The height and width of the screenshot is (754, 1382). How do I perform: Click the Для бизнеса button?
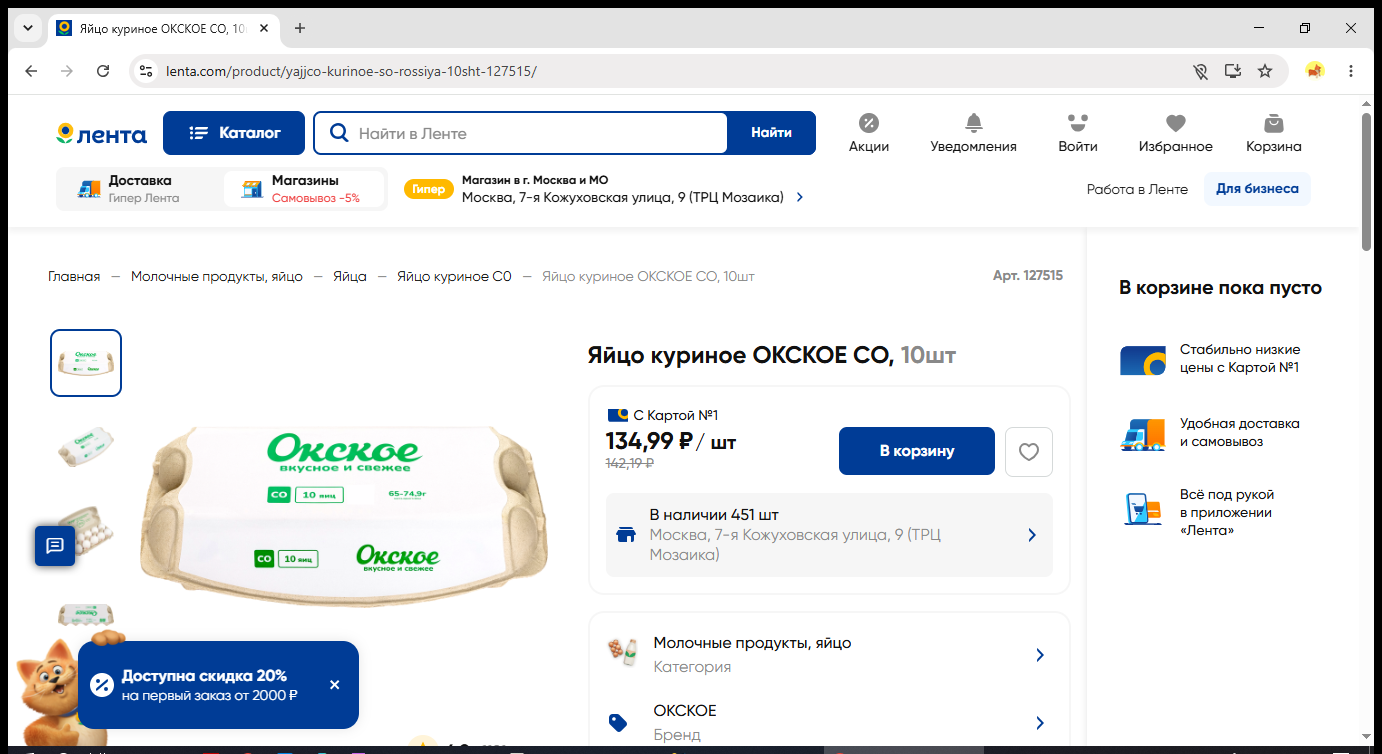tap(1257, 189)
